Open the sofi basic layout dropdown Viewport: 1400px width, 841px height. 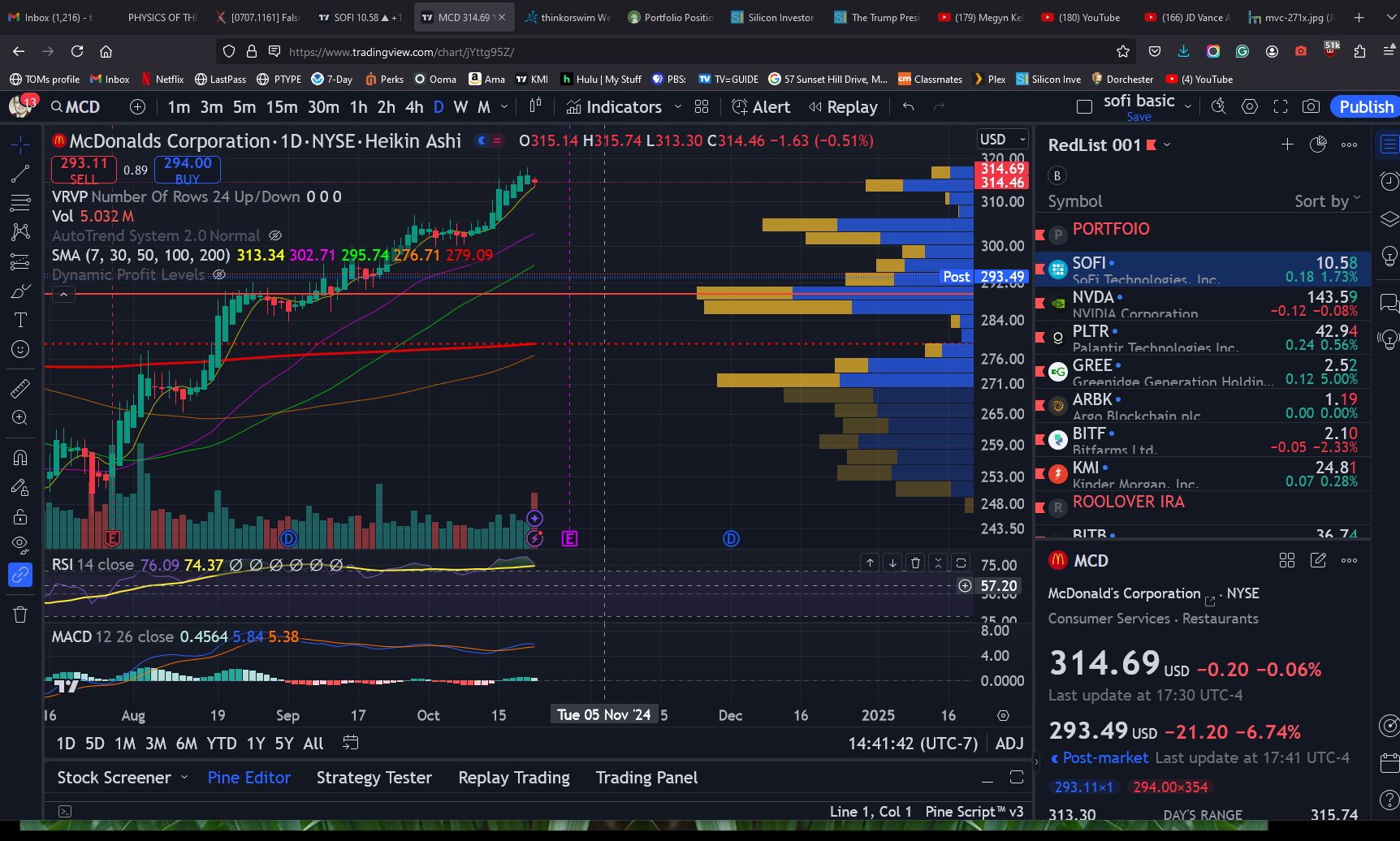(x=1188, y=106)
